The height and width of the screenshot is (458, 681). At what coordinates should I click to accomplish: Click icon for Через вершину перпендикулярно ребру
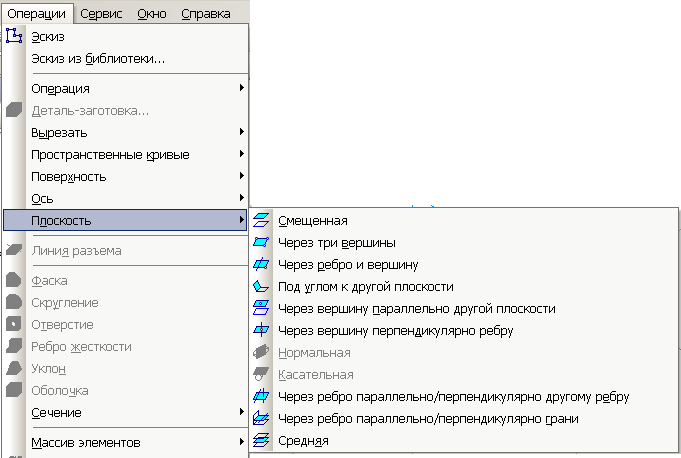click(261, 330)
